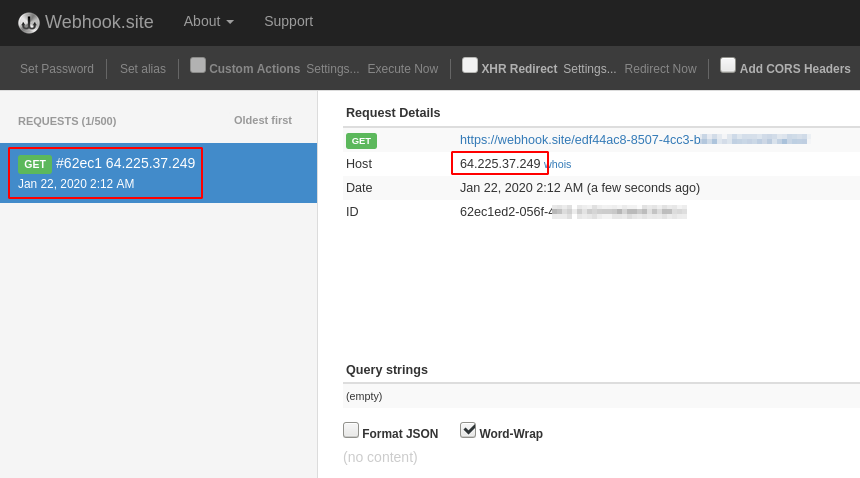Expand the About dropdown menu

208,21
